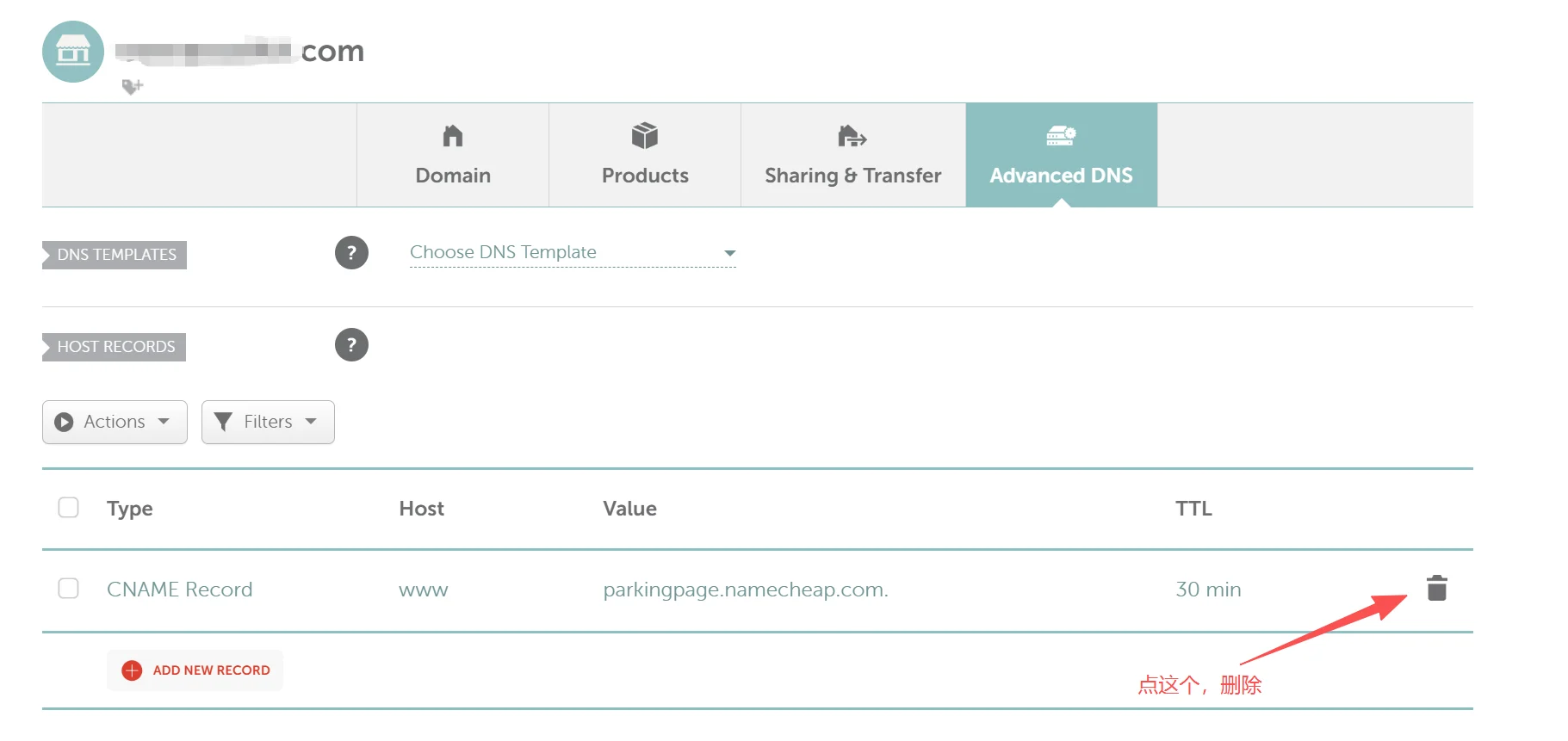Viewport: 1568px width, 741px height.
Task: Click parkingpage.namecheap.com. value
Action: [746, 590]
